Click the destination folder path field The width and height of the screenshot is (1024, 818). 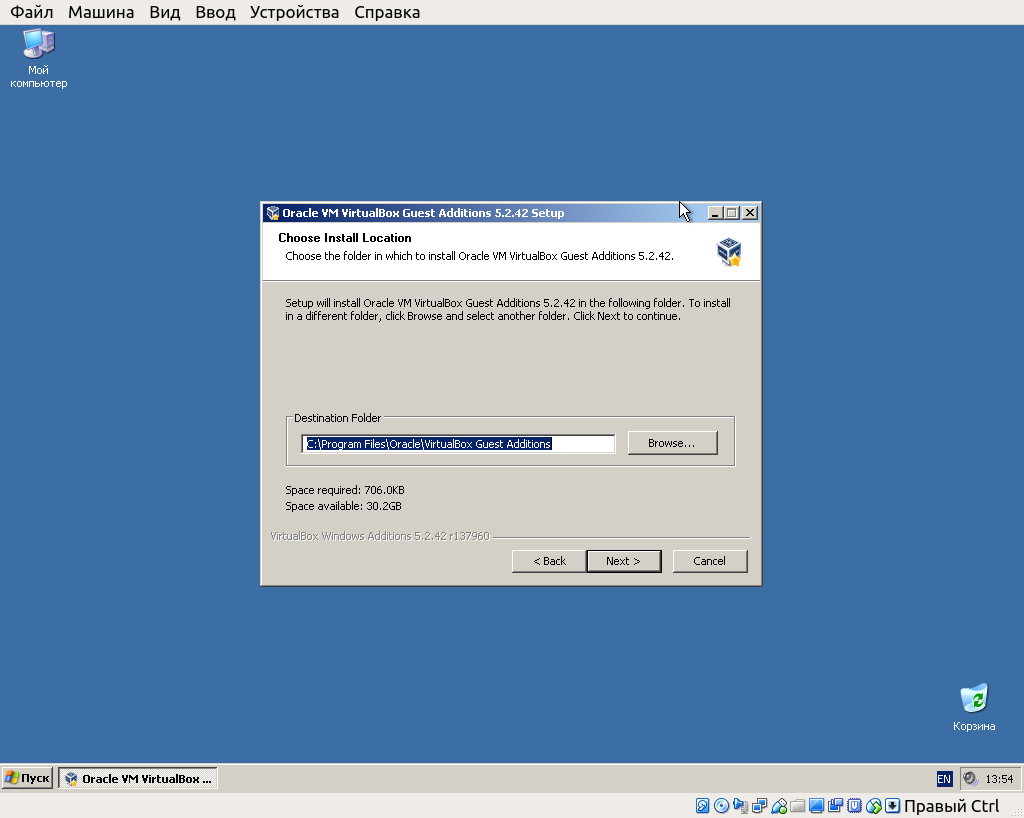(x=458, y=444)
